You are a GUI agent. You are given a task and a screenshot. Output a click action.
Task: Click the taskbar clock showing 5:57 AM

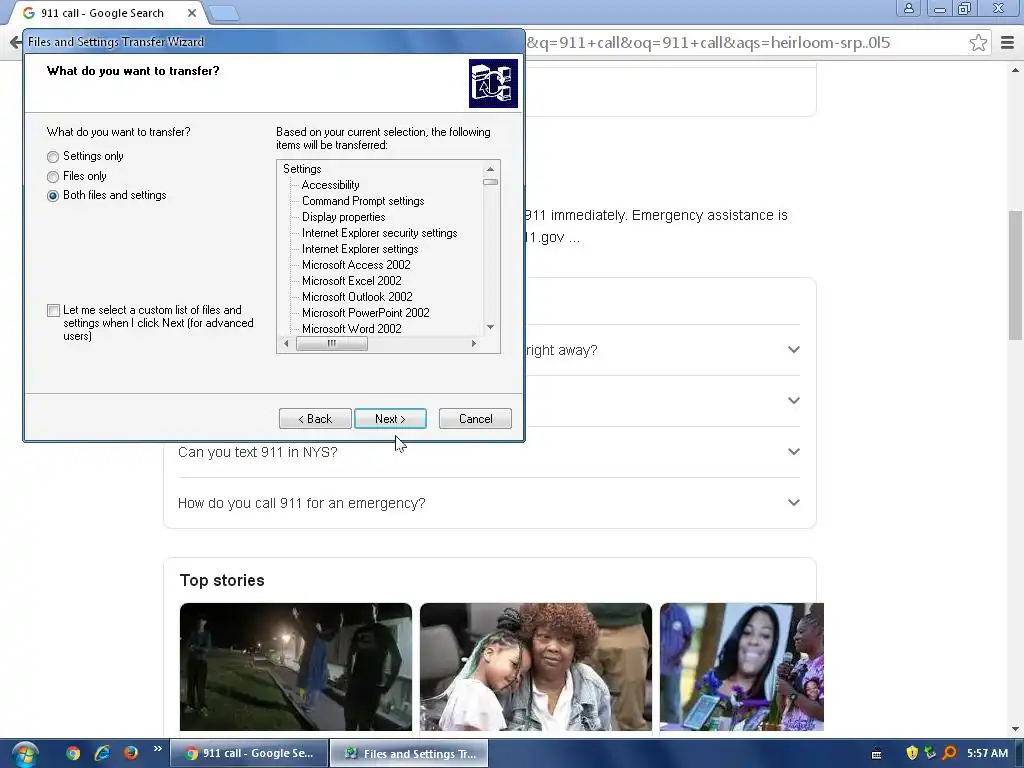tap(987, 753)
